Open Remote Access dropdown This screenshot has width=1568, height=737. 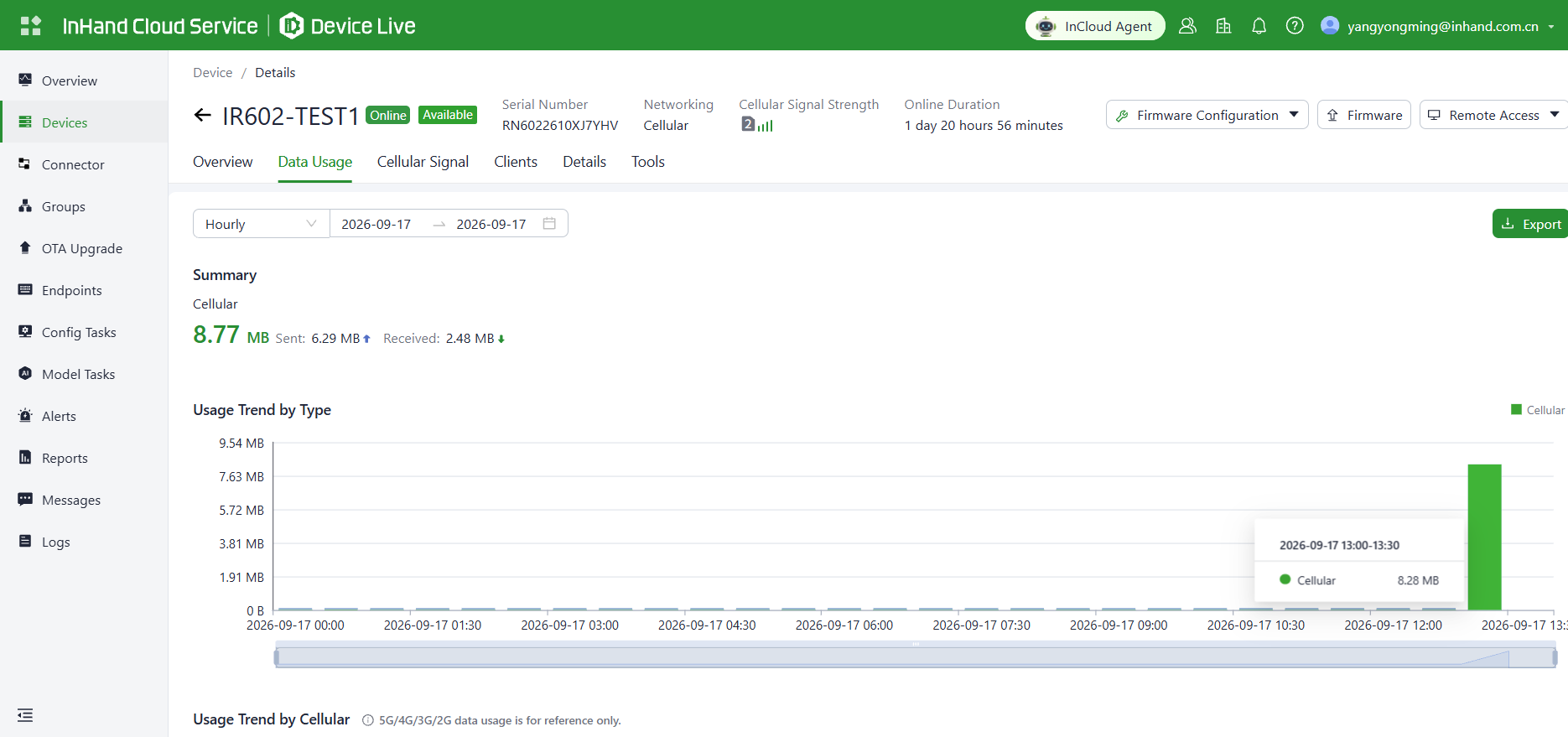click(1493, 115)
